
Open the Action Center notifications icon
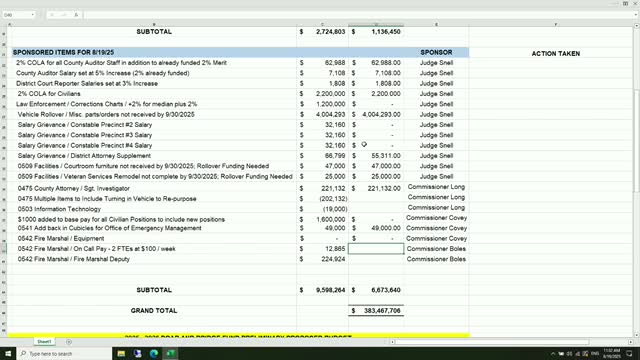coord(629,353)
